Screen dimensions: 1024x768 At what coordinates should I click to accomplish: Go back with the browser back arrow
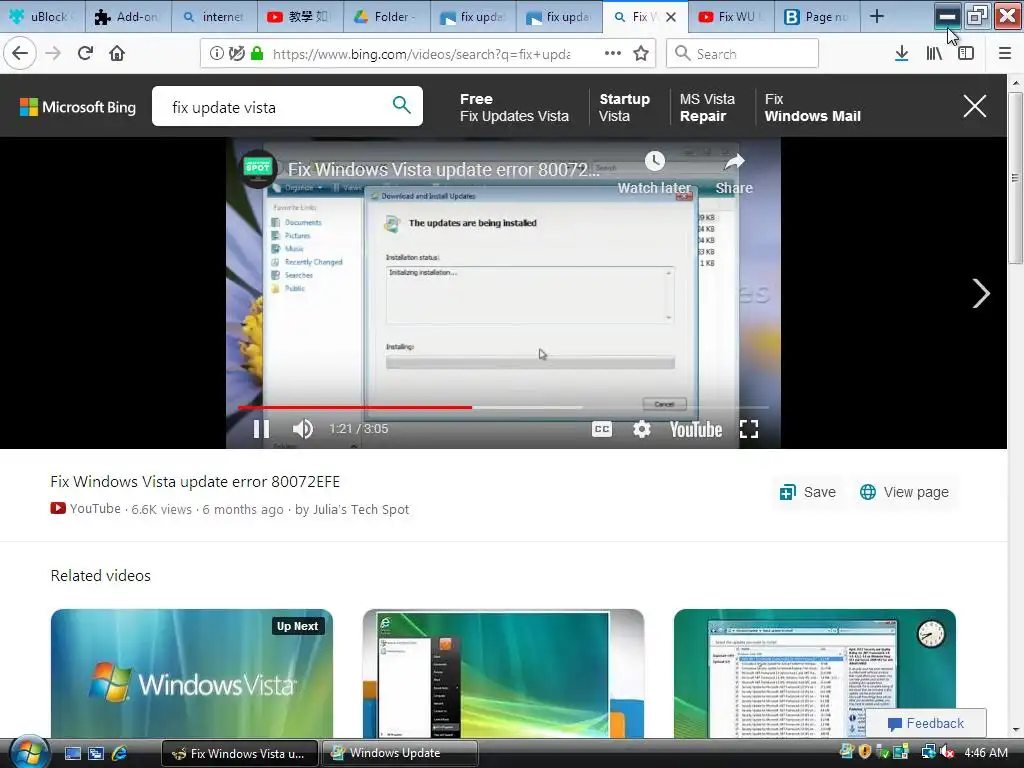point(20,53)
